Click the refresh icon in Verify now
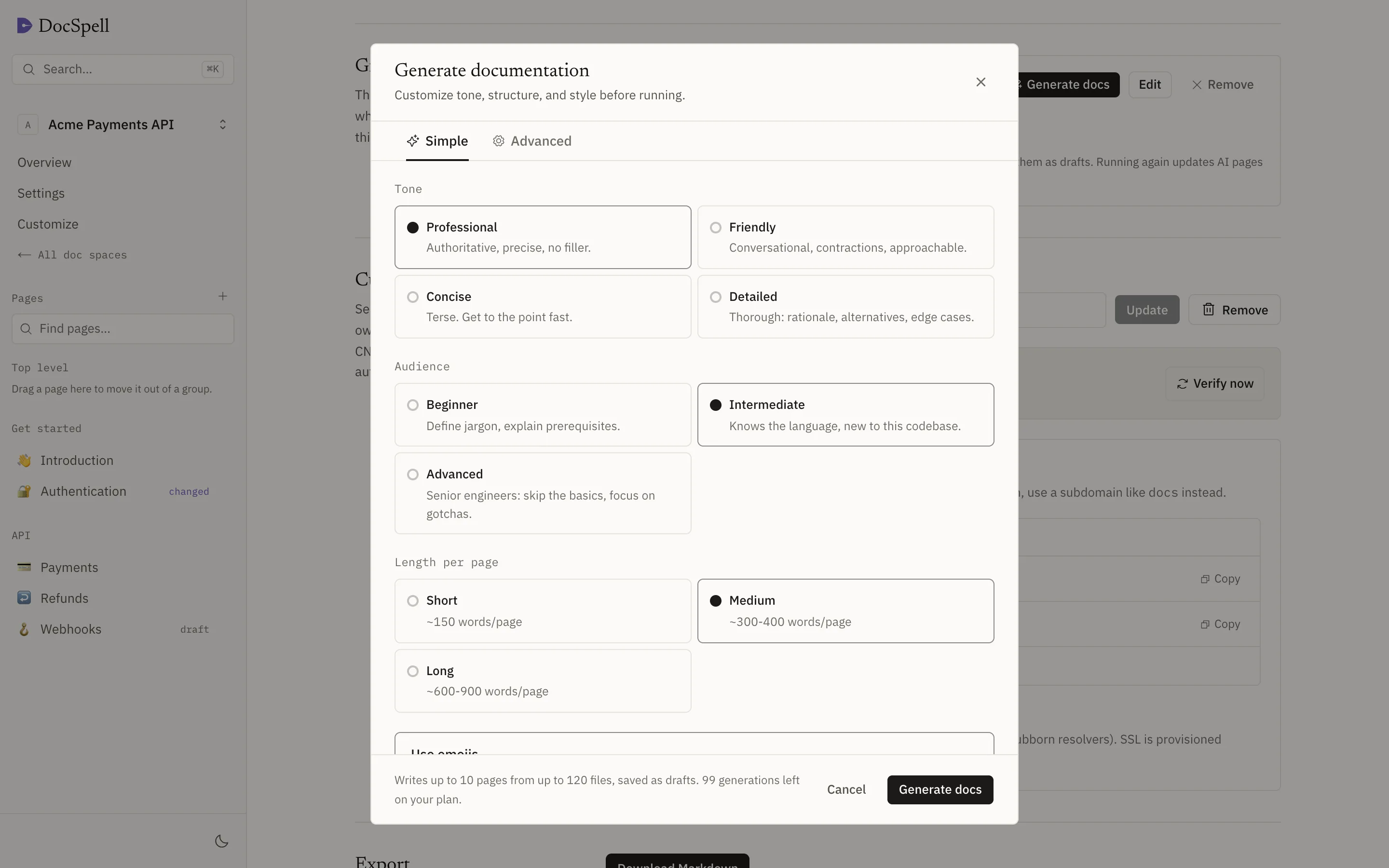Screen dimensions: 1389x868 coord(1182,383)
